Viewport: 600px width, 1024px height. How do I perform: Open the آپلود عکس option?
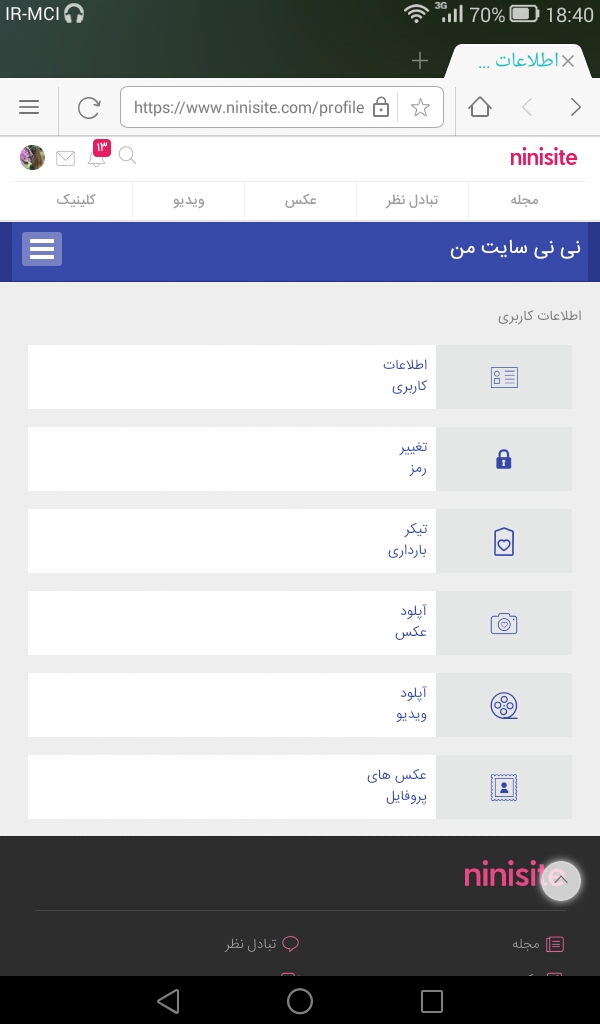[x=300, y=623]
